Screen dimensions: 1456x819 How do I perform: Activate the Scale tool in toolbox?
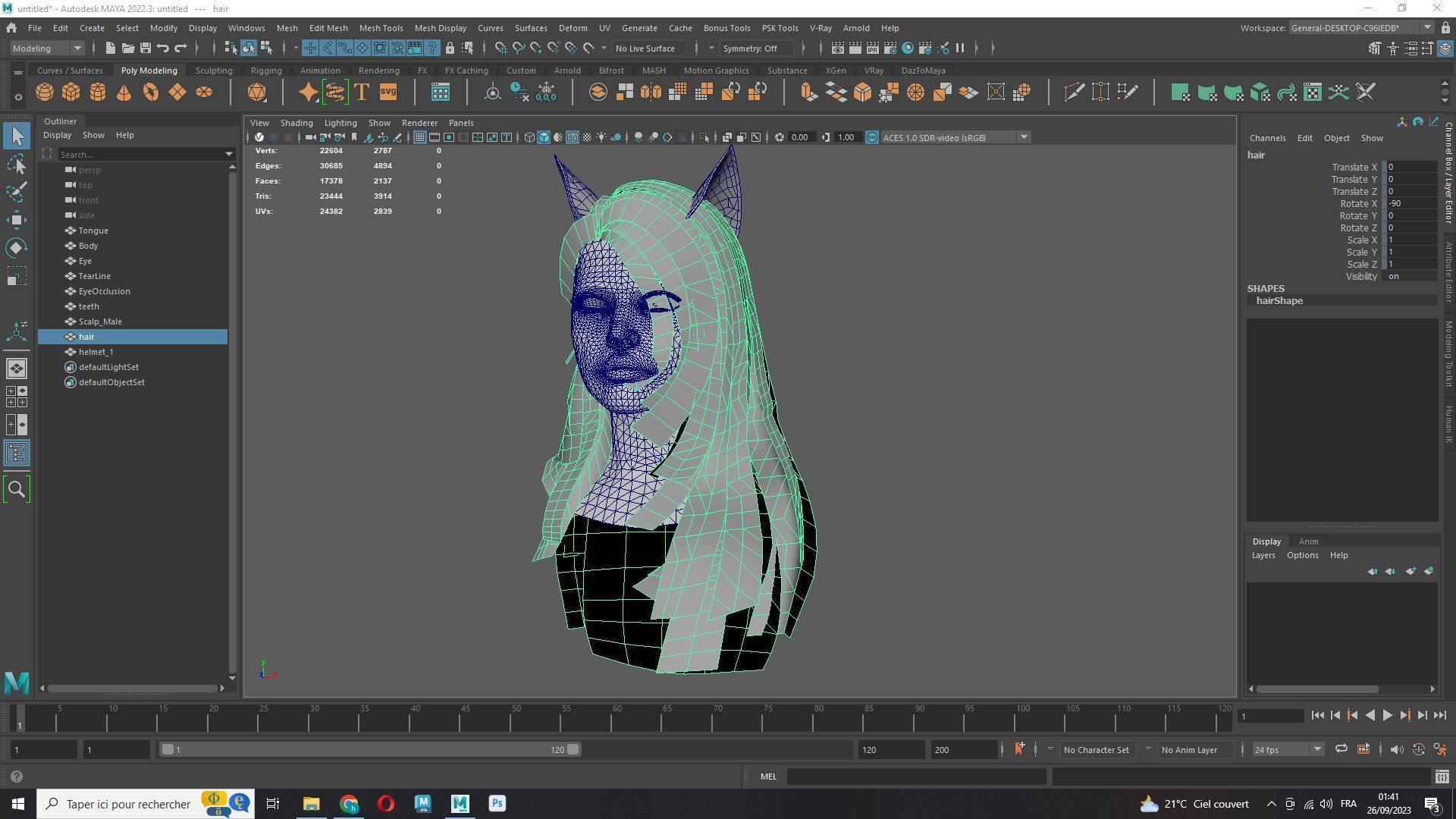tap(17, 276)
